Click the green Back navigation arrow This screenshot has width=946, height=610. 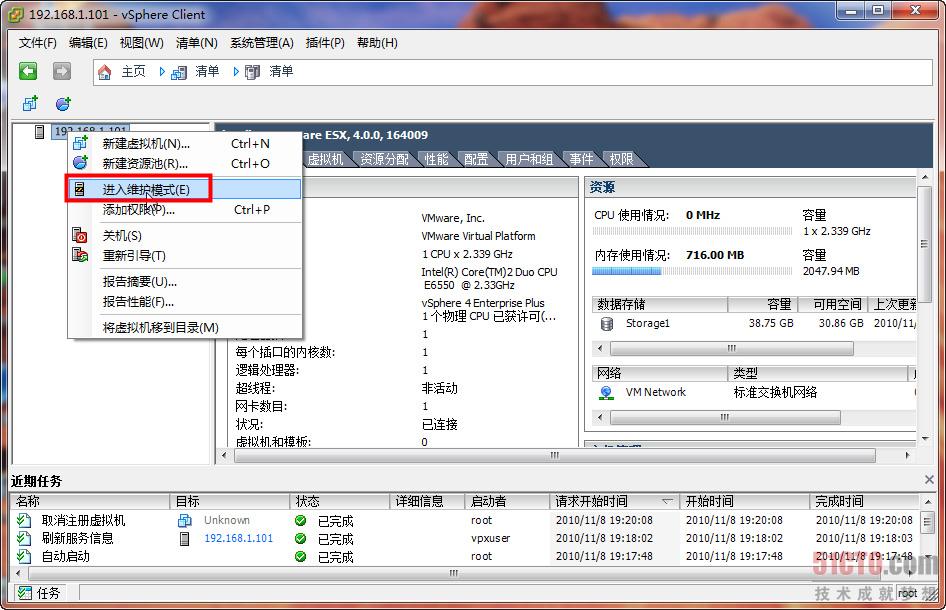pos(28,71)
